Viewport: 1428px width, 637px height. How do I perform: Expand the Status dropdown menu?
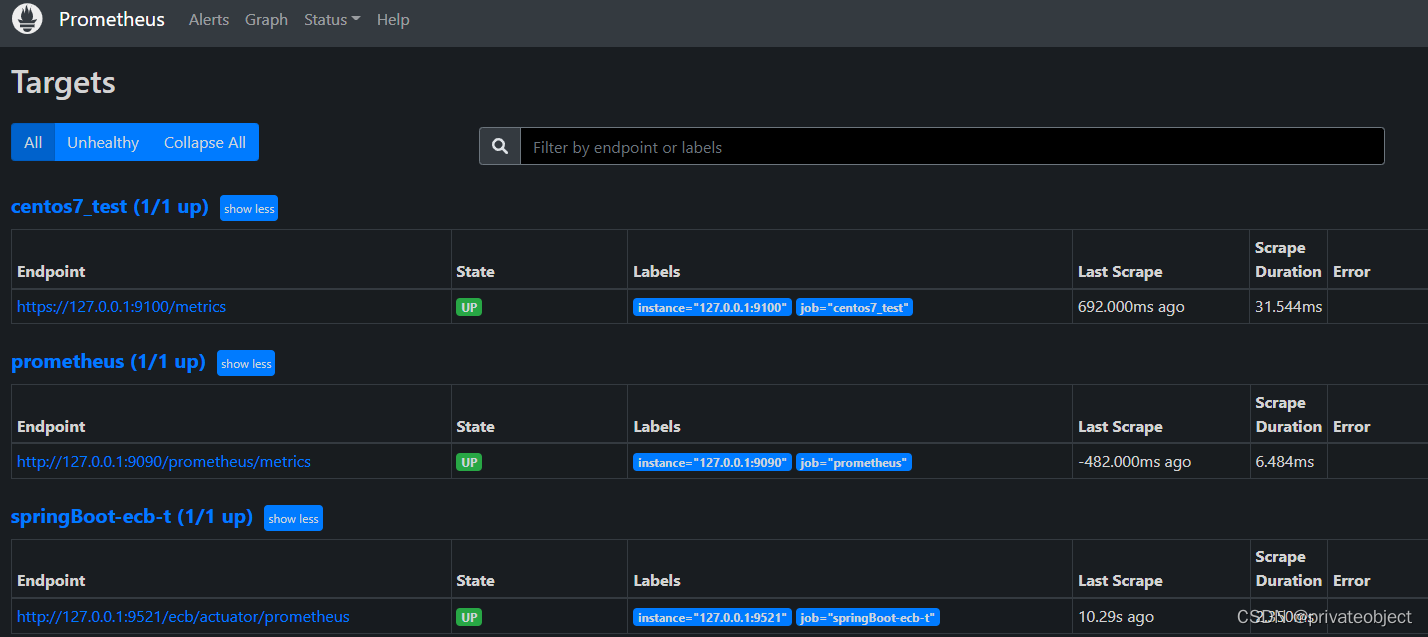[x=332, y=20]
